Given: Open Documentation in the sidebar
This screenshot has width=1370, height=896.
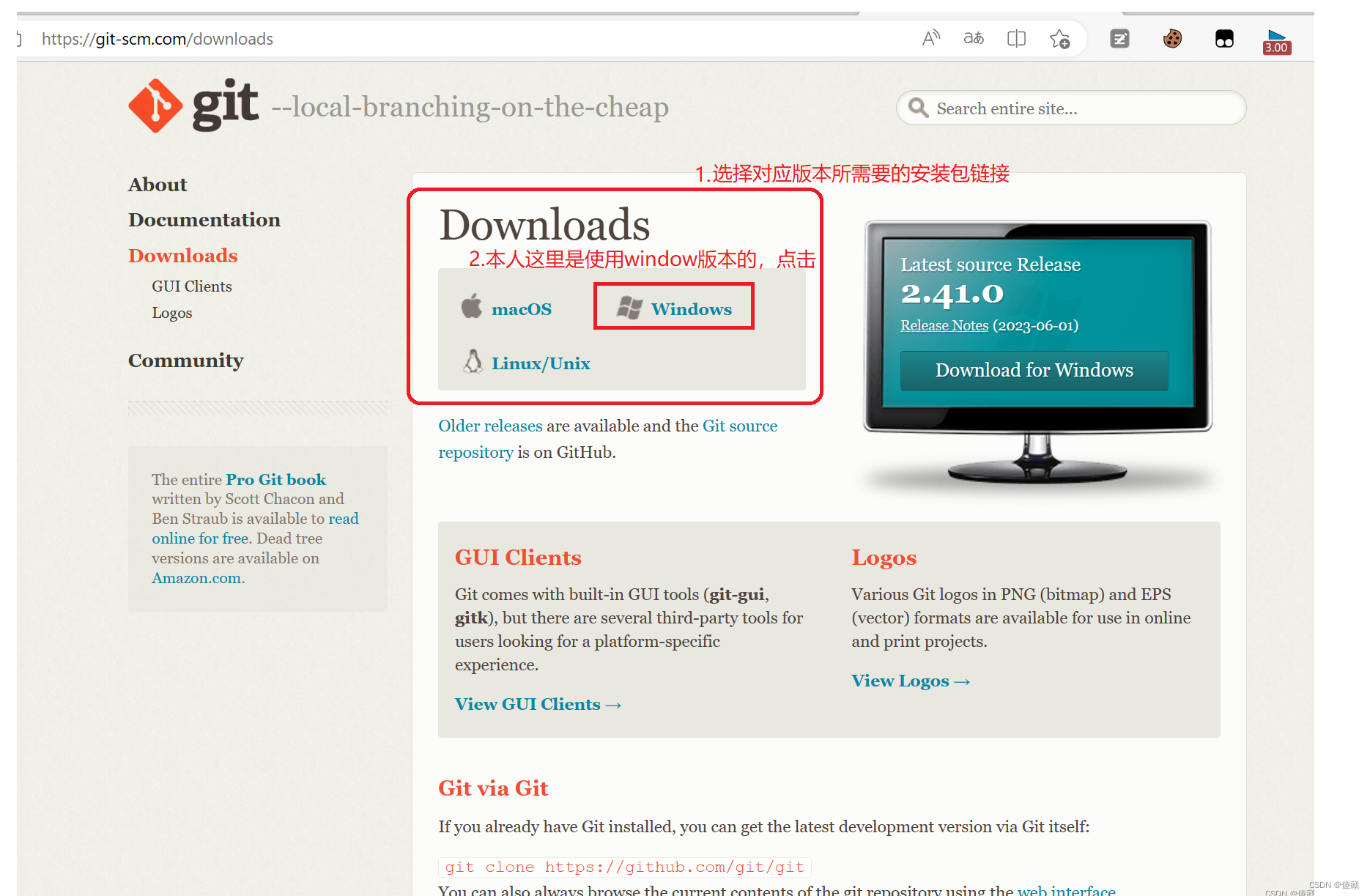Looking at the screenshot, I should (x=204, y=220).
